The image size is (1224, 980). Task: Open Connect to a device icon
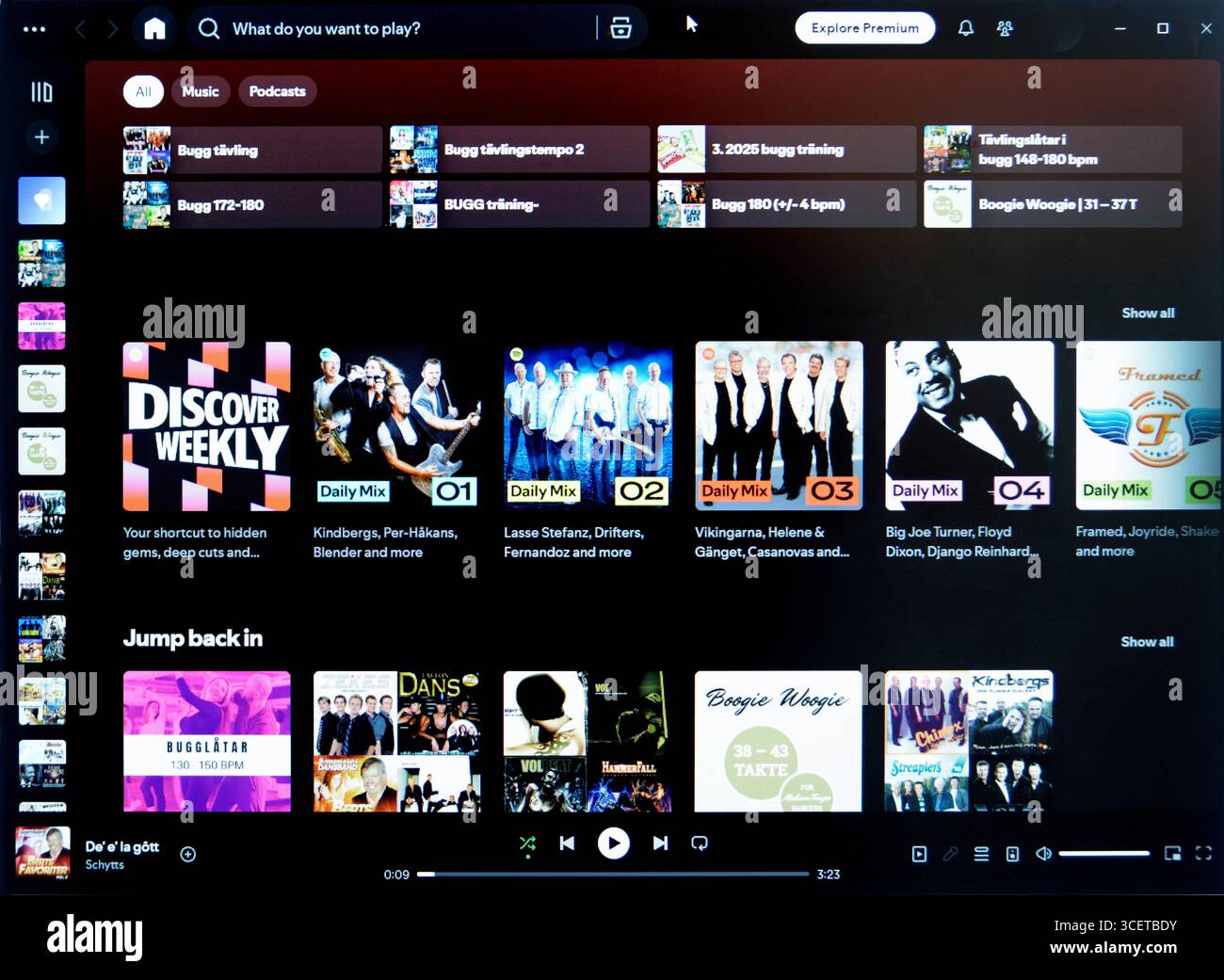[1012, 854]
